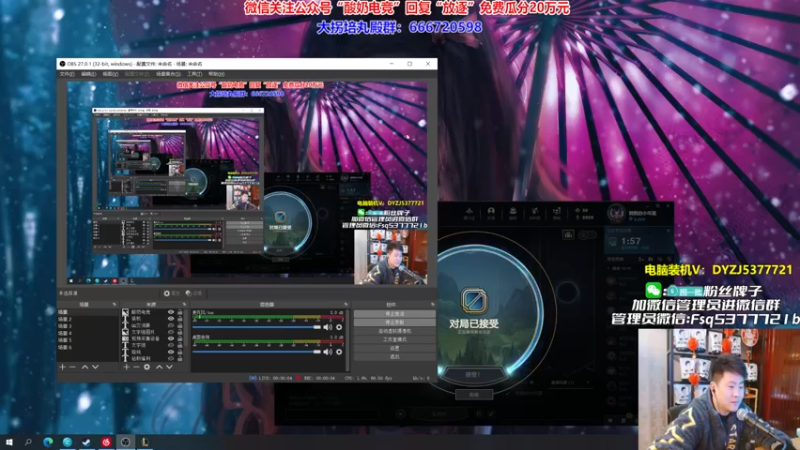Toggle visibility eye of the last source
This screenshot has width=800, height=450.
tap(171, 358)
